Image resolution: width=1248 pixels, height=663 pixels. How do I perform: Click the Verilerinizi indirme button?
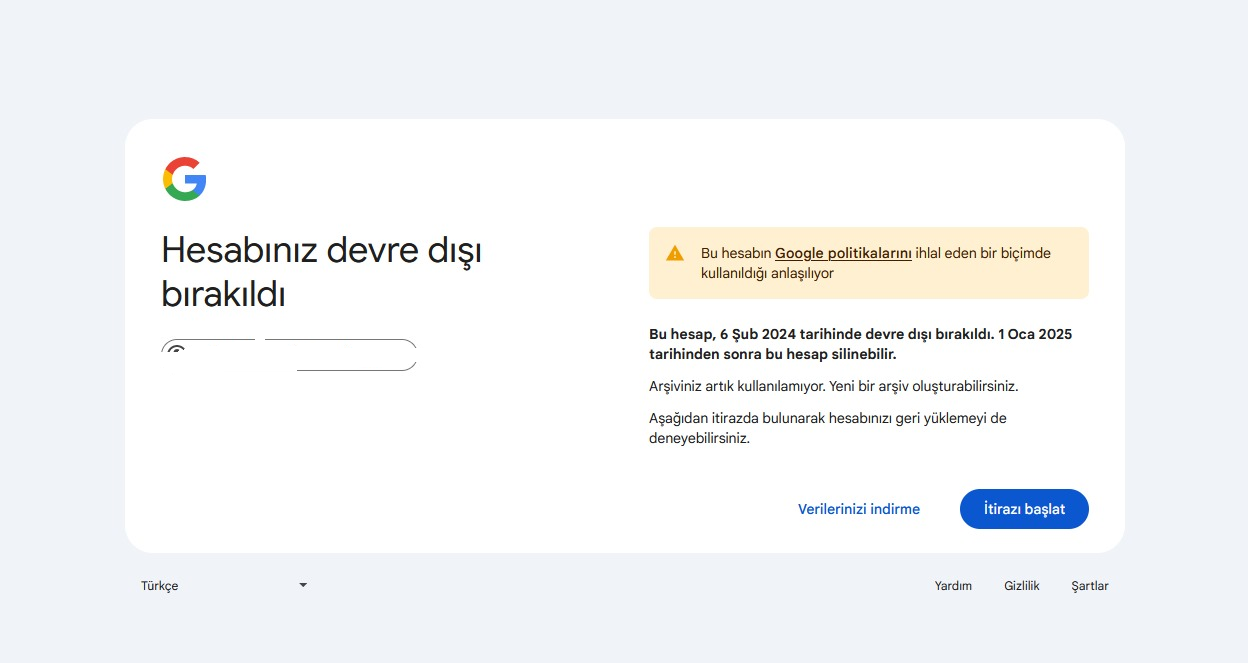tap(859, 509)
